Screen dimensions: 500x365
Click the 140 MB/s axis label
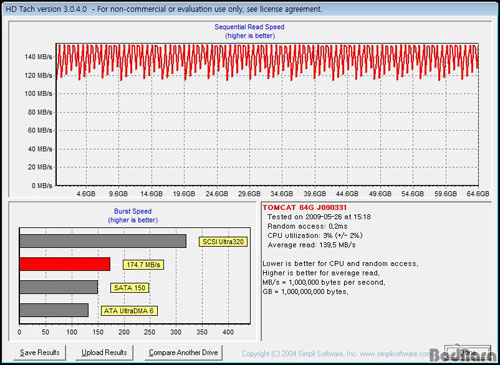[x=38, y=57]
